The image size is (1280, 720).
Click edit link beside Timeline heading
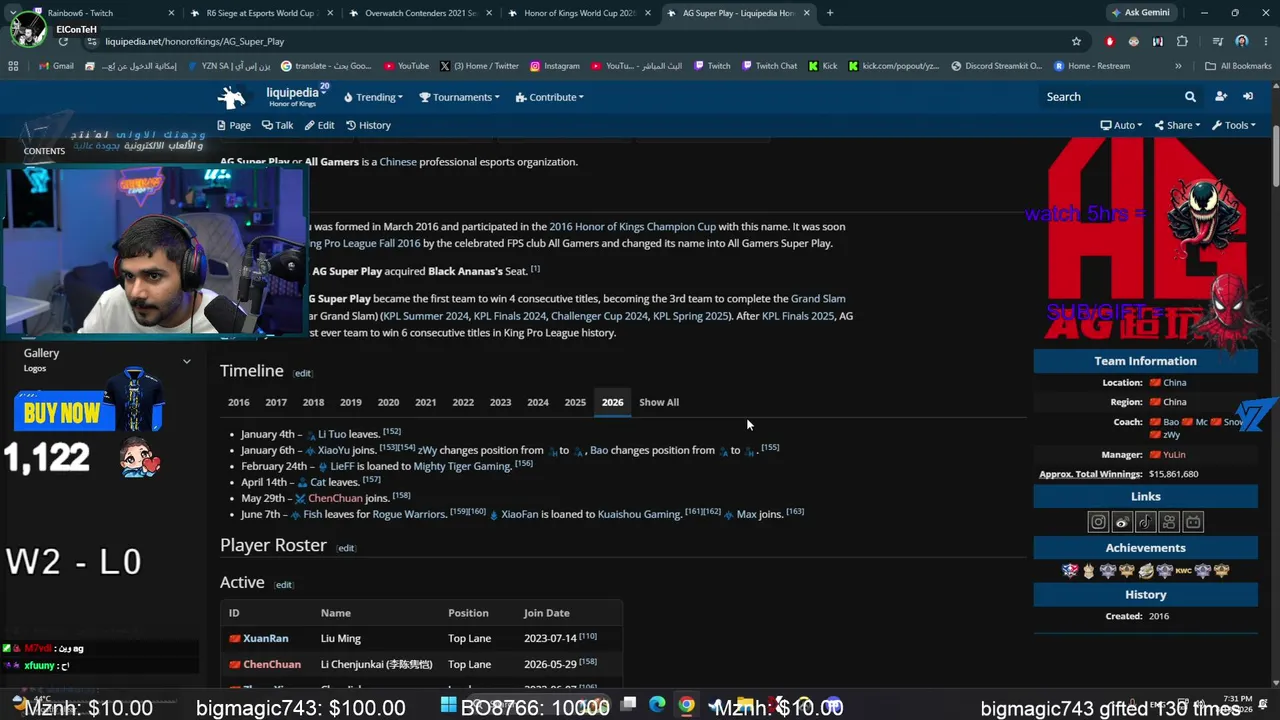303,373
